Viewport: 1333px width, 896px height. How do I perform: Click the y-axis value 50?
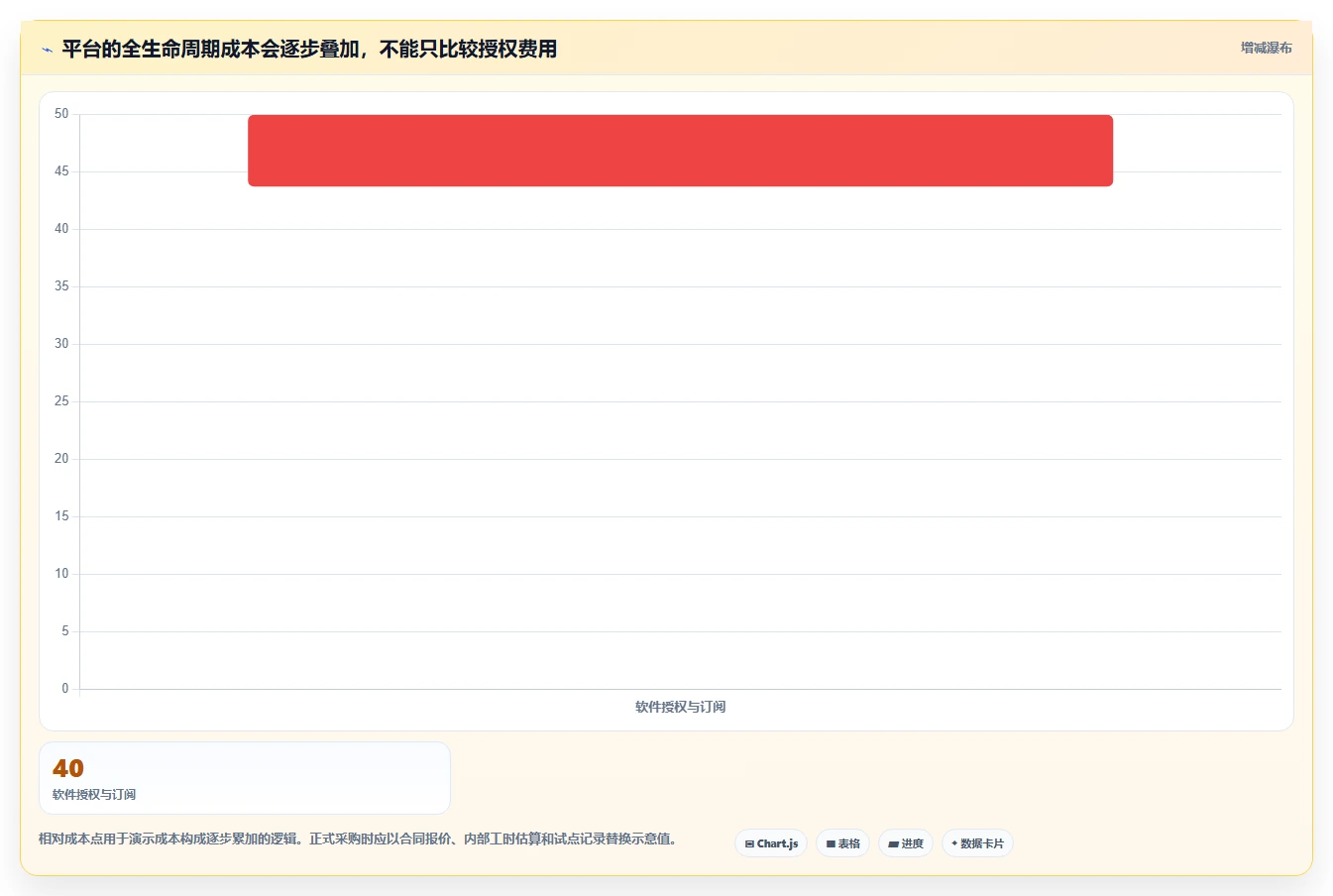tap(61, 114)
